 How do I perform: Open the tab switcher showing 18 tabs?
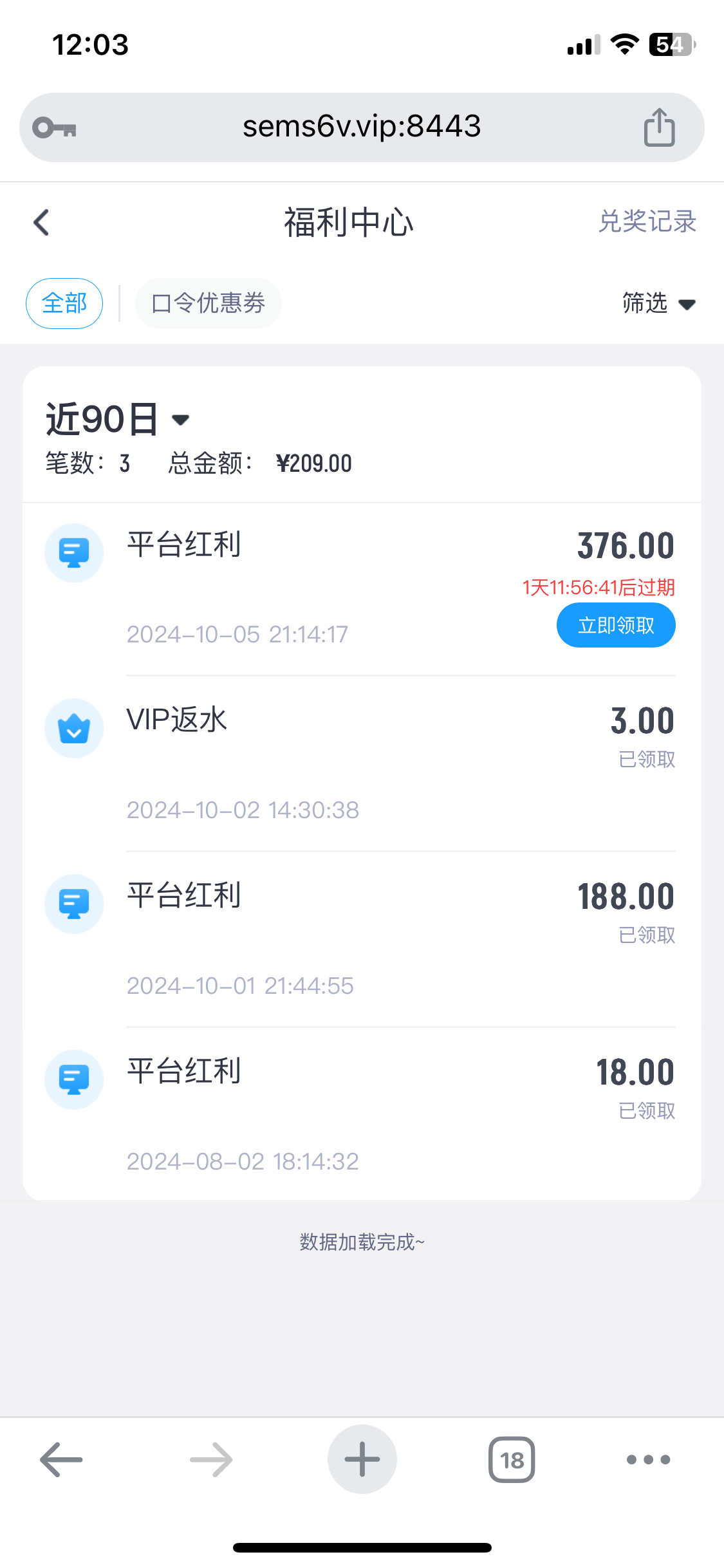(512, 1459)
